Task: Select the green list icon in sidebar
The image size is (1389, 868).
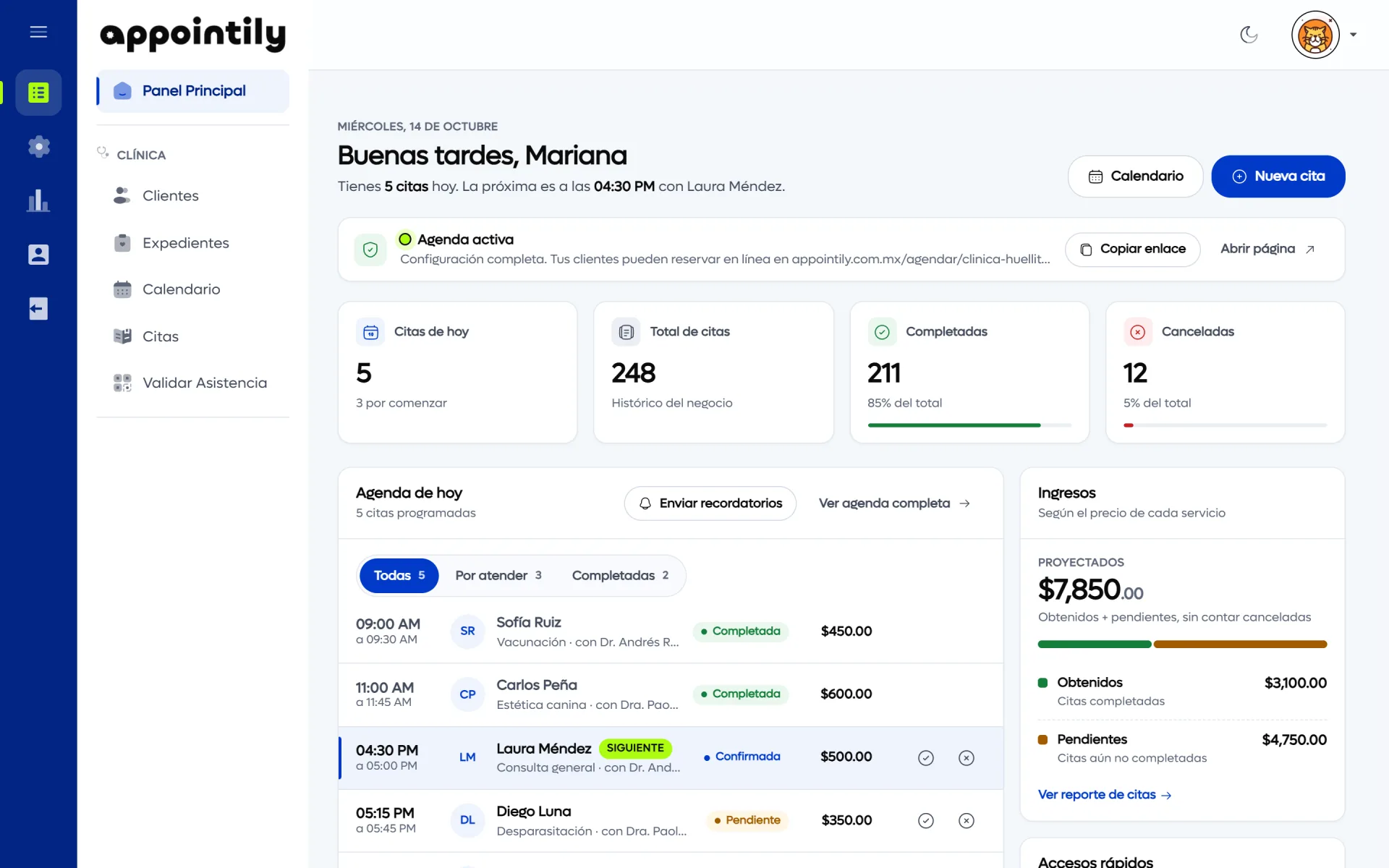Action: [x=38, y=93]
